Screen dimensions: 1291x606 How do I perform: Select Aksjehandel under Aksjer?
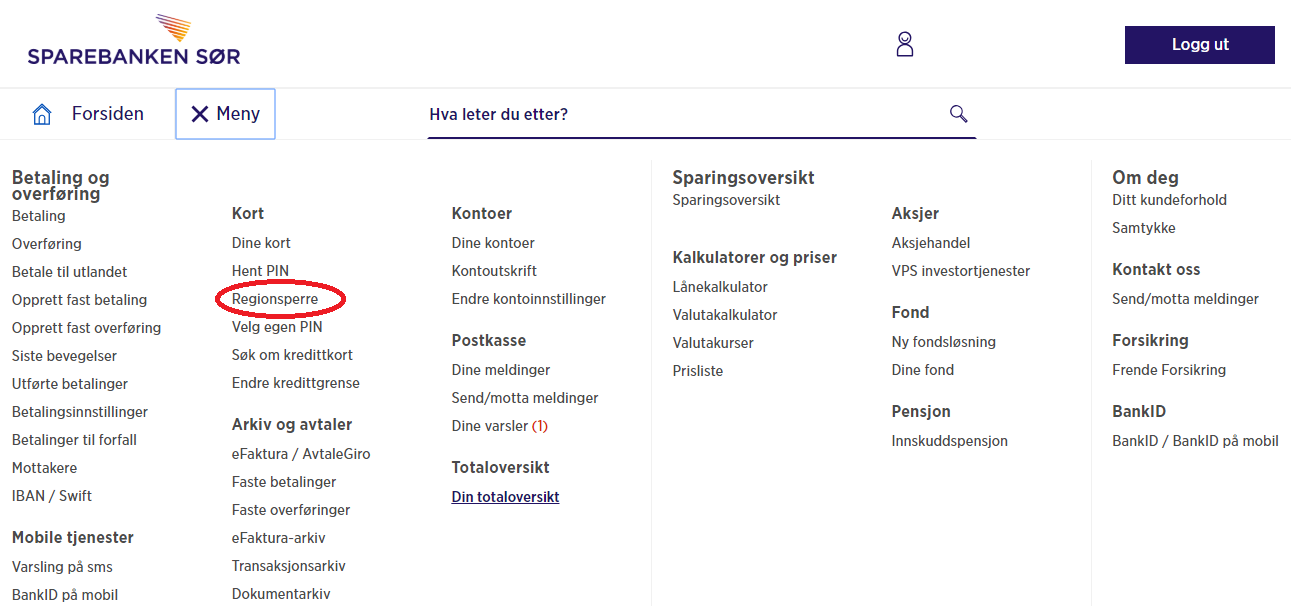pos(931,243)
